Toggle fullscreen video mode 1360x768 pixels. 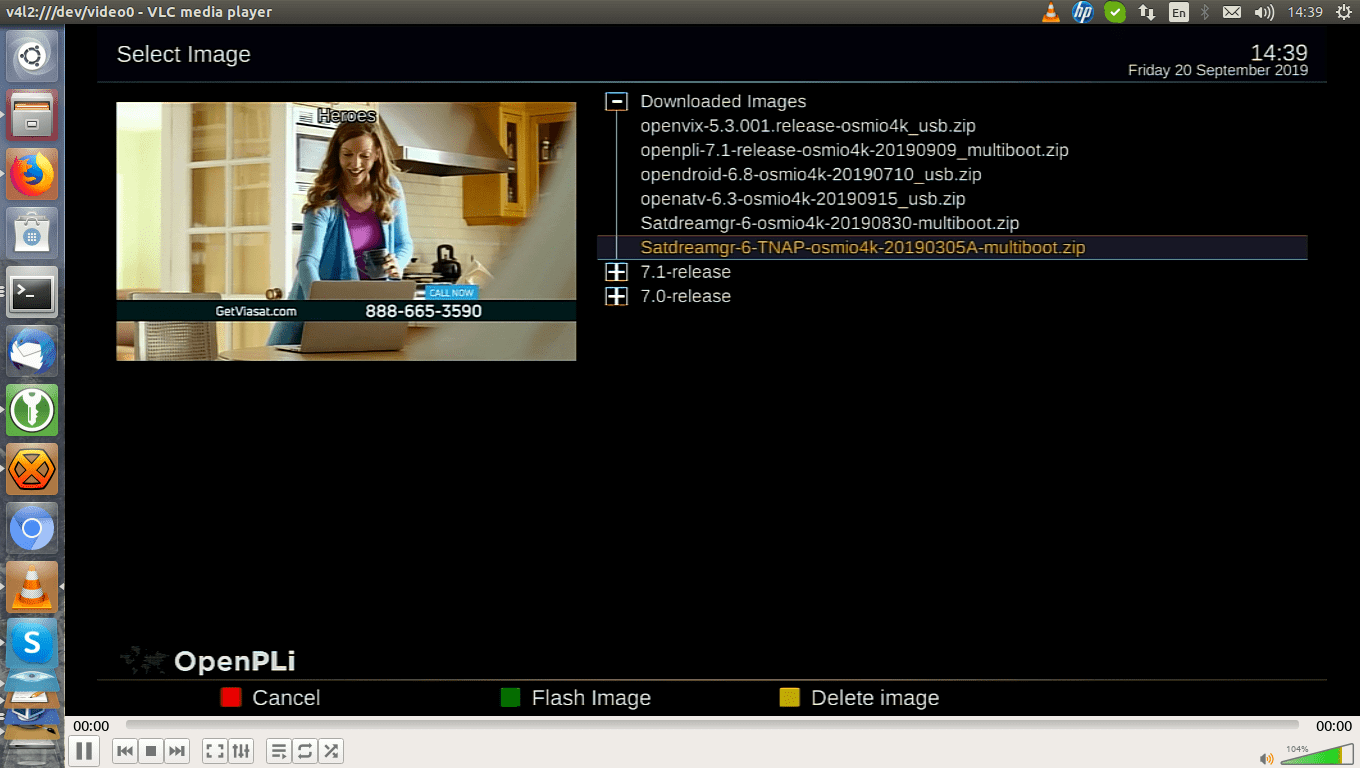pyautogui.click(x=215, y=751)
